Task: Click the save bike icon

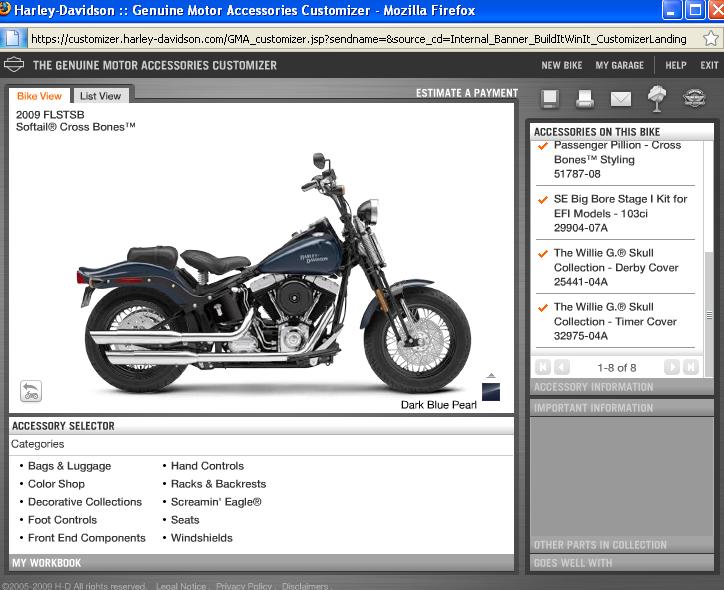Action: [x=550, y=98]
